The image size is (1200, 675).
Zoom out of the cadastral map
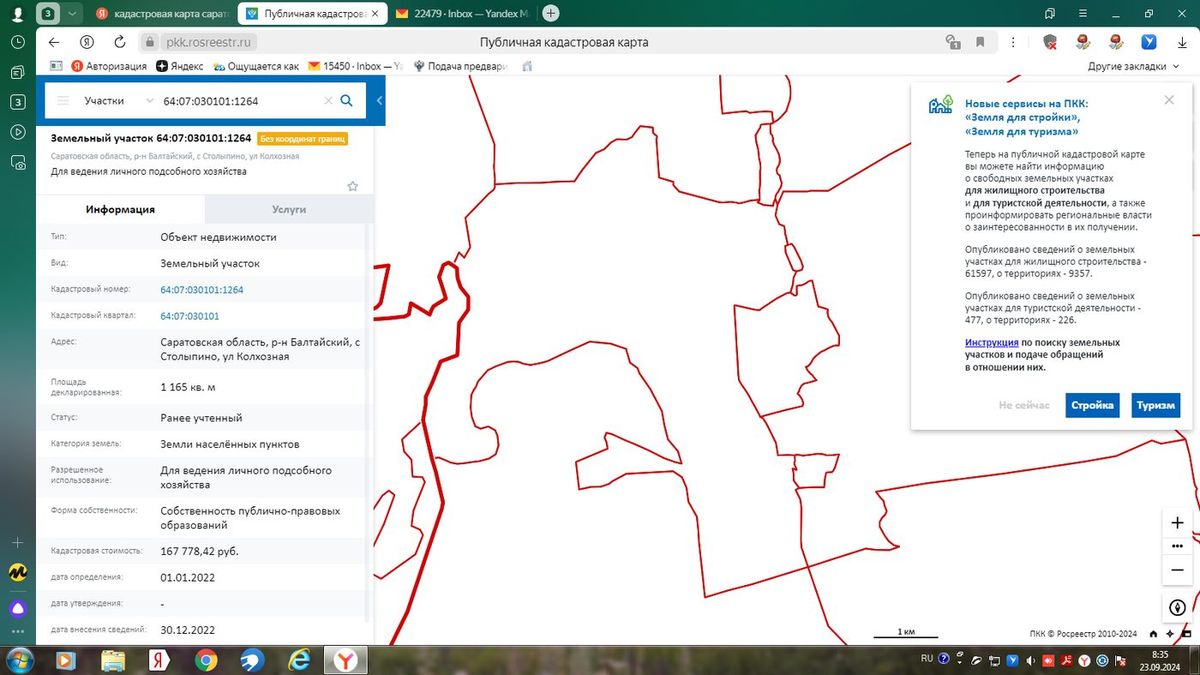coord(1177,570)
